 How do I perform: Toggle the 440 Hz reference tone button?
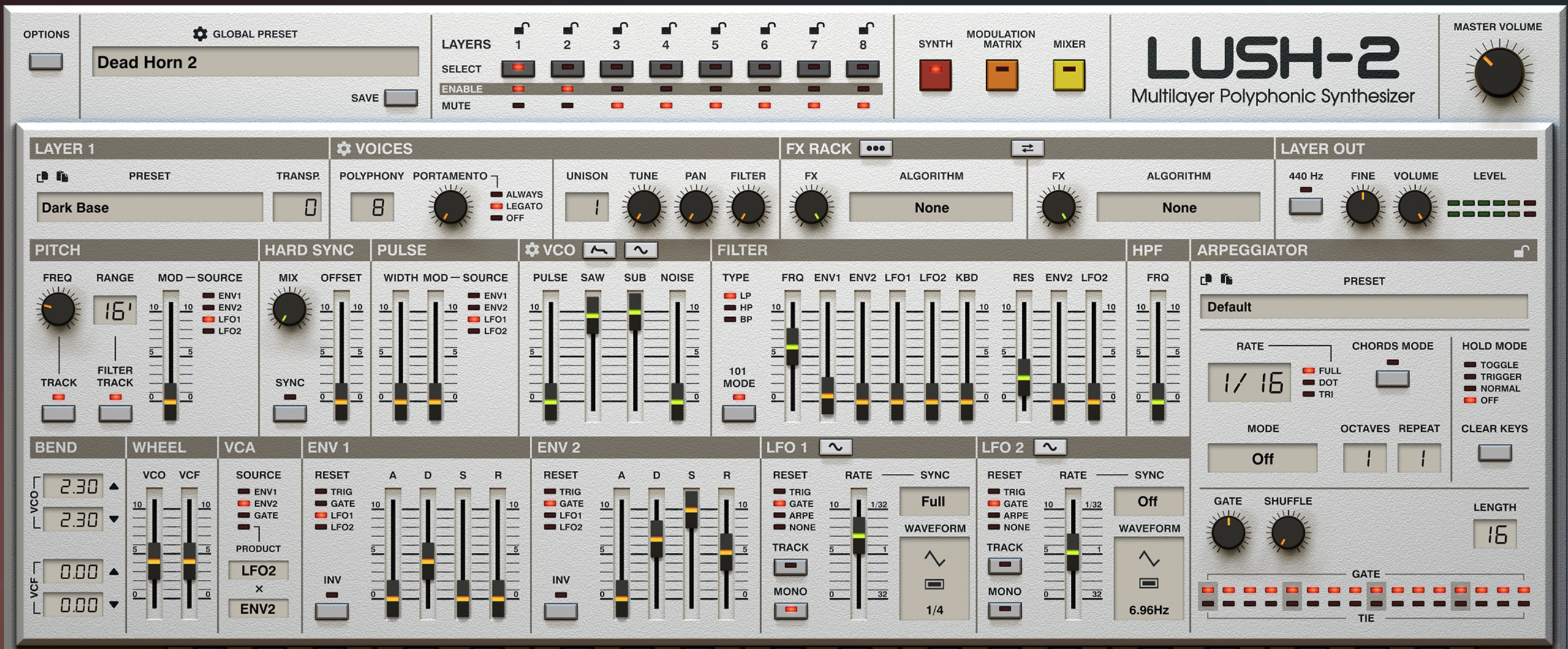click(x=1306, y=206)
